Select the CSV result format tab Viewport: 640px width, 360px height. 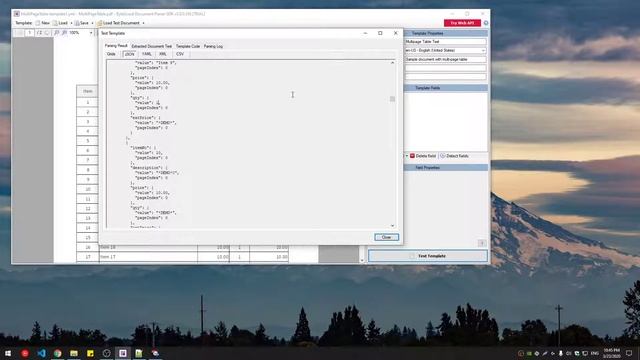(180, 54)
